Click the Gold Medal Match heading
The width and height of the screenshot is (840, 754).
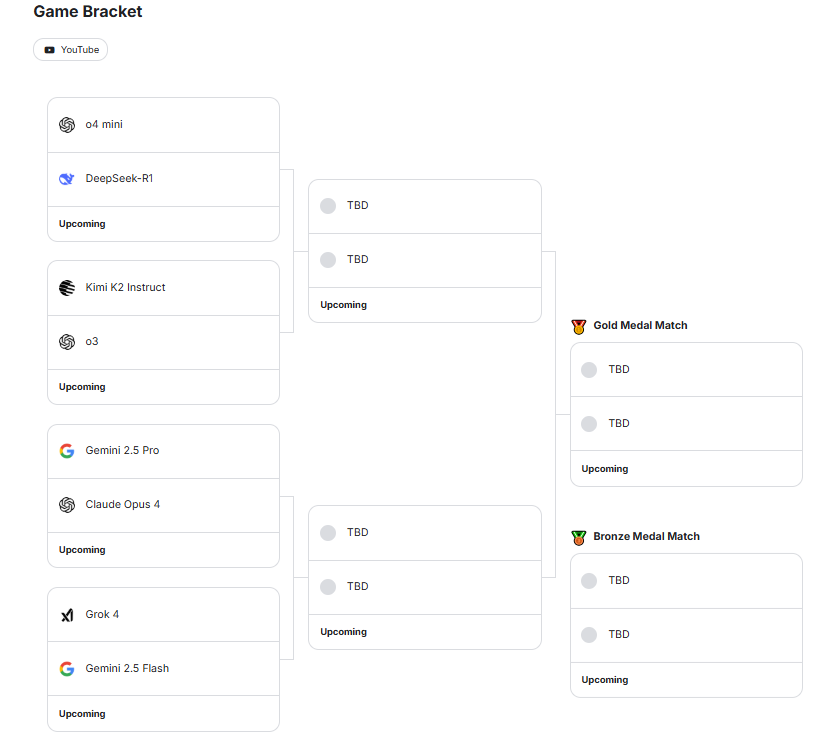tap(640, 326)
